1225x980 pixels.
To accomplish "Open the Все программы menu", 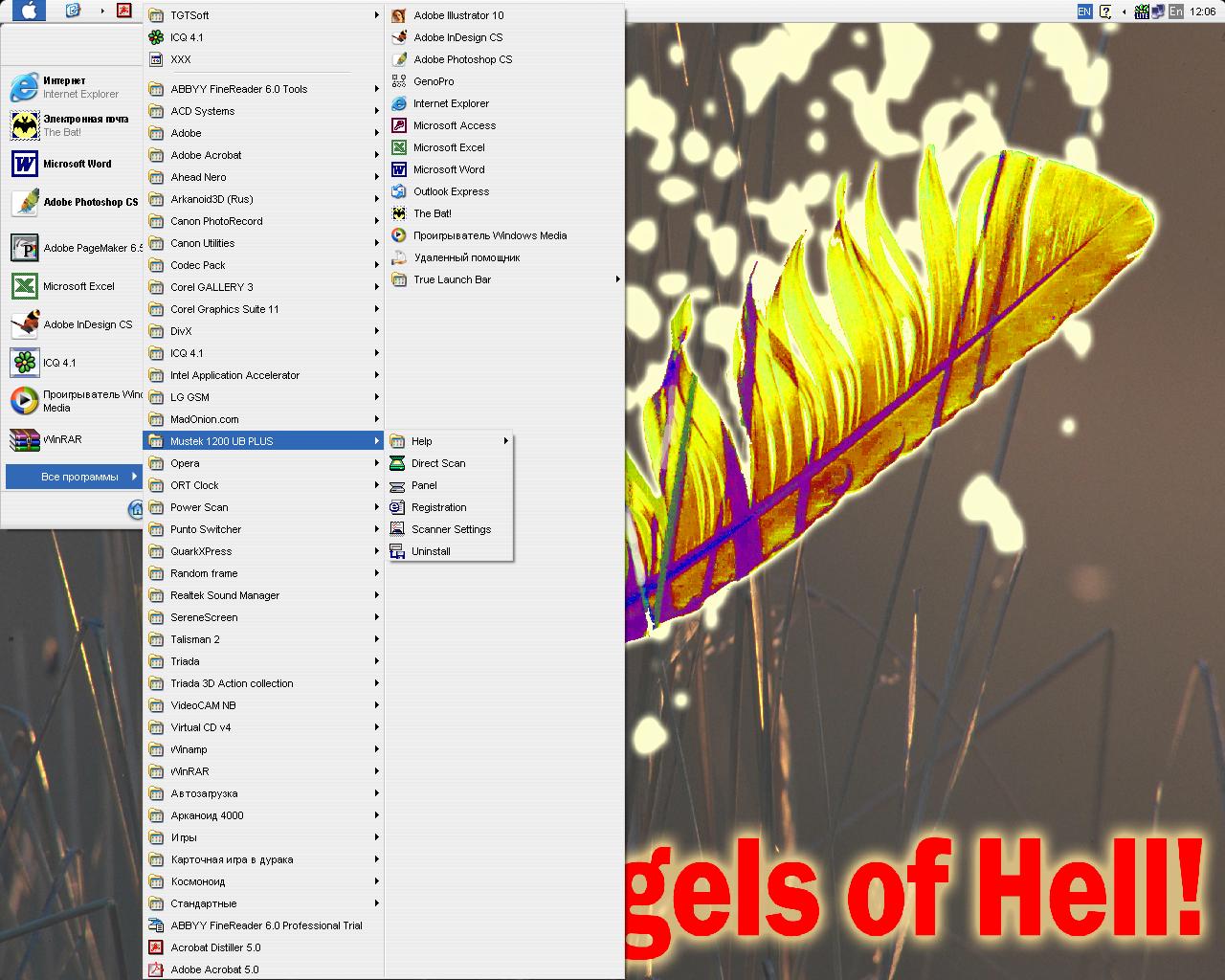I will (x=73, y=477).
